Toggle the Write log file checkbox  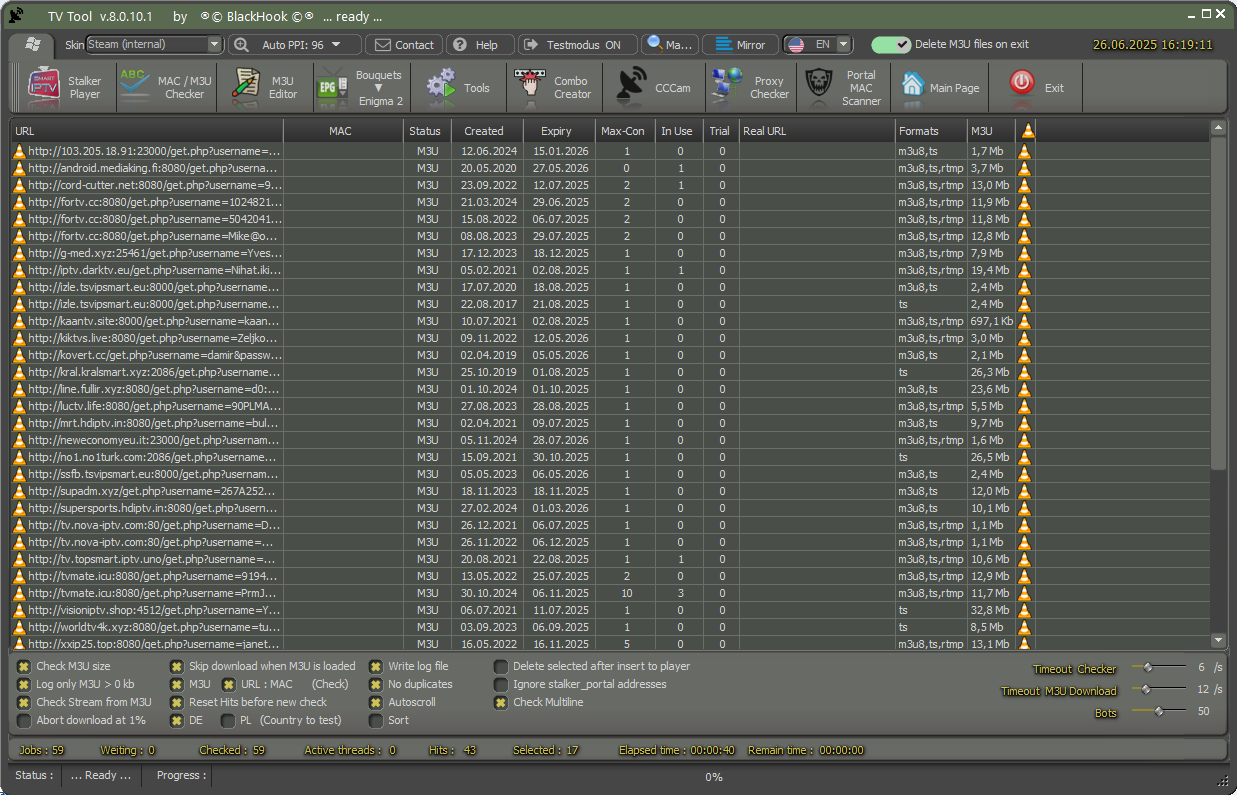click(x=376, y=667)
